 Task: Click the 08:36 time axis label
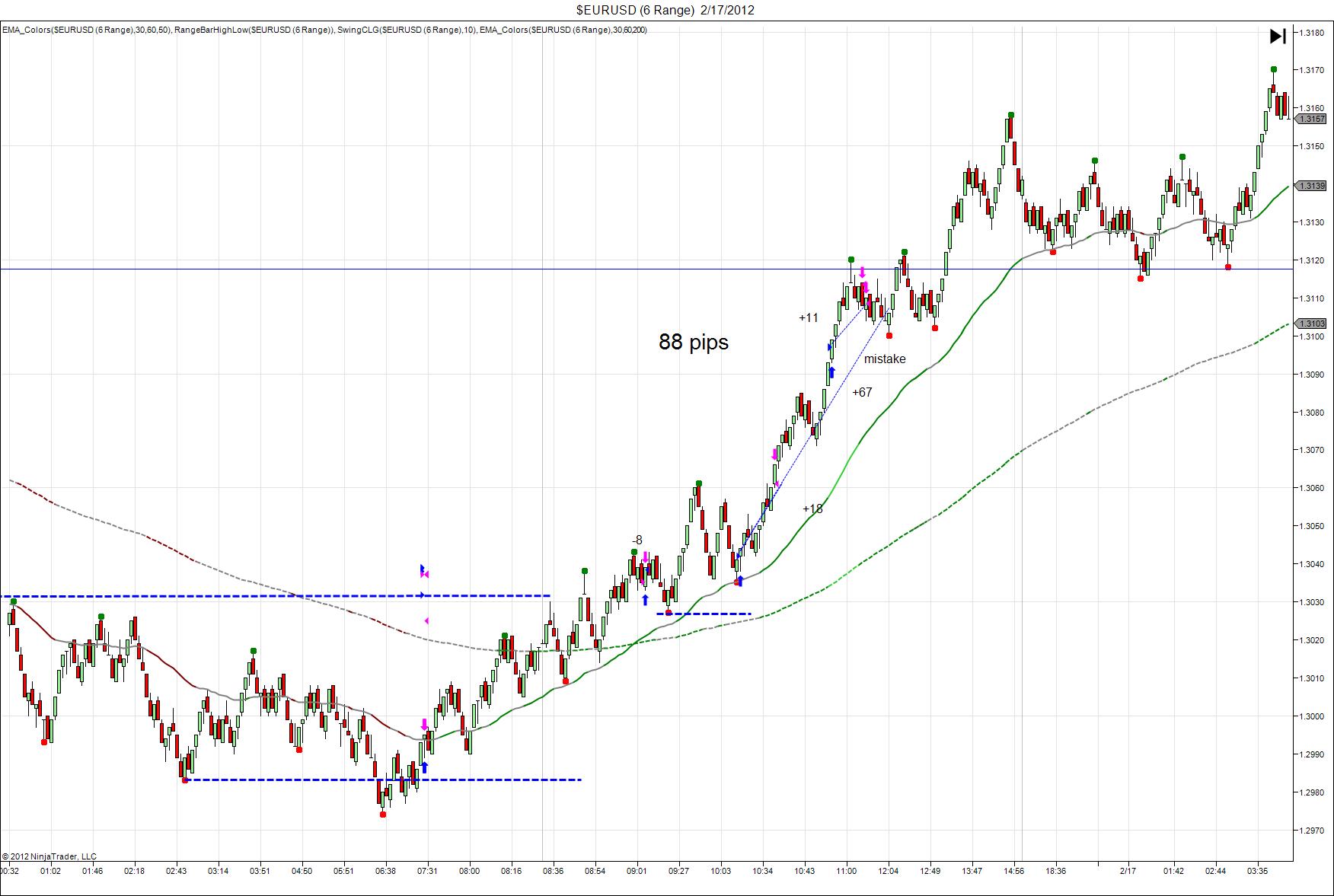[554, 871]
